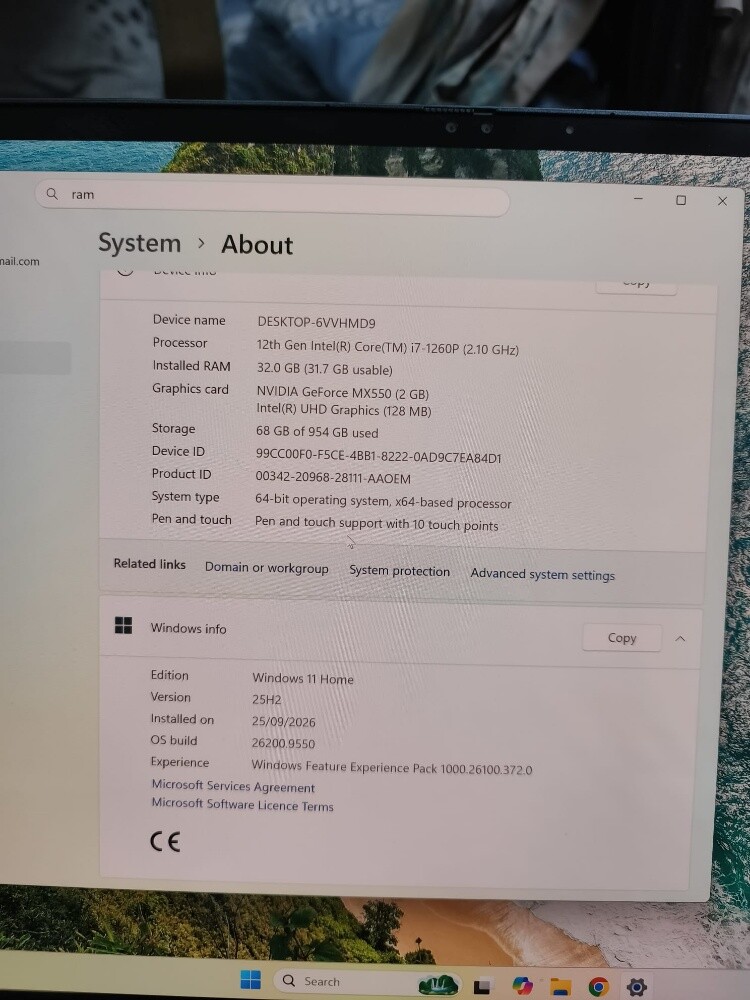The width and height of the screenshot is (750, 1000).
Task: Select Windows Feature Experience Pack text
Action: [x=392, y=767]
